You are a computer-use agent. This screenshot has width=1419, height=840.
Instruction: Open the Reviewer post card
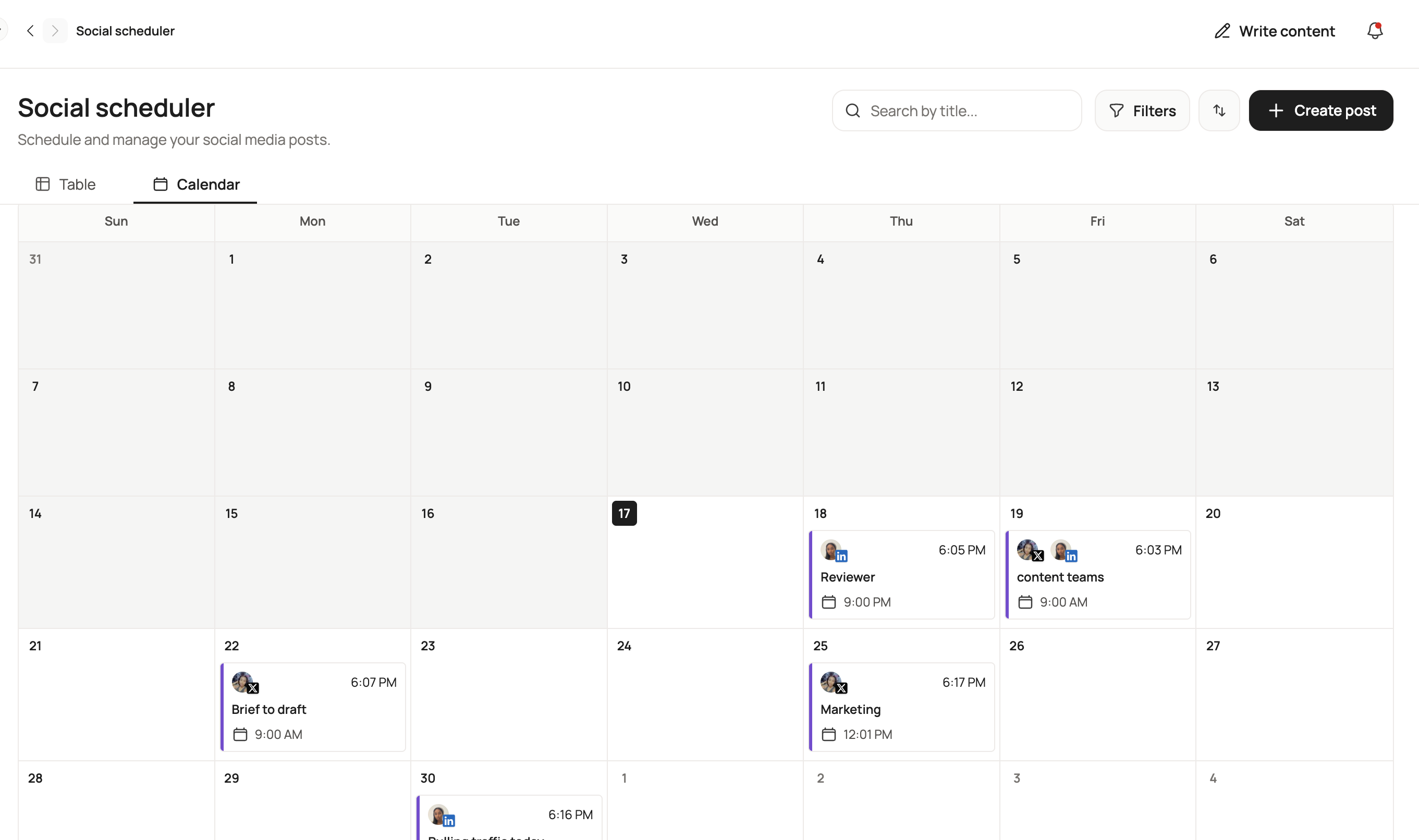pyautogui.click(x=901, y=575)
